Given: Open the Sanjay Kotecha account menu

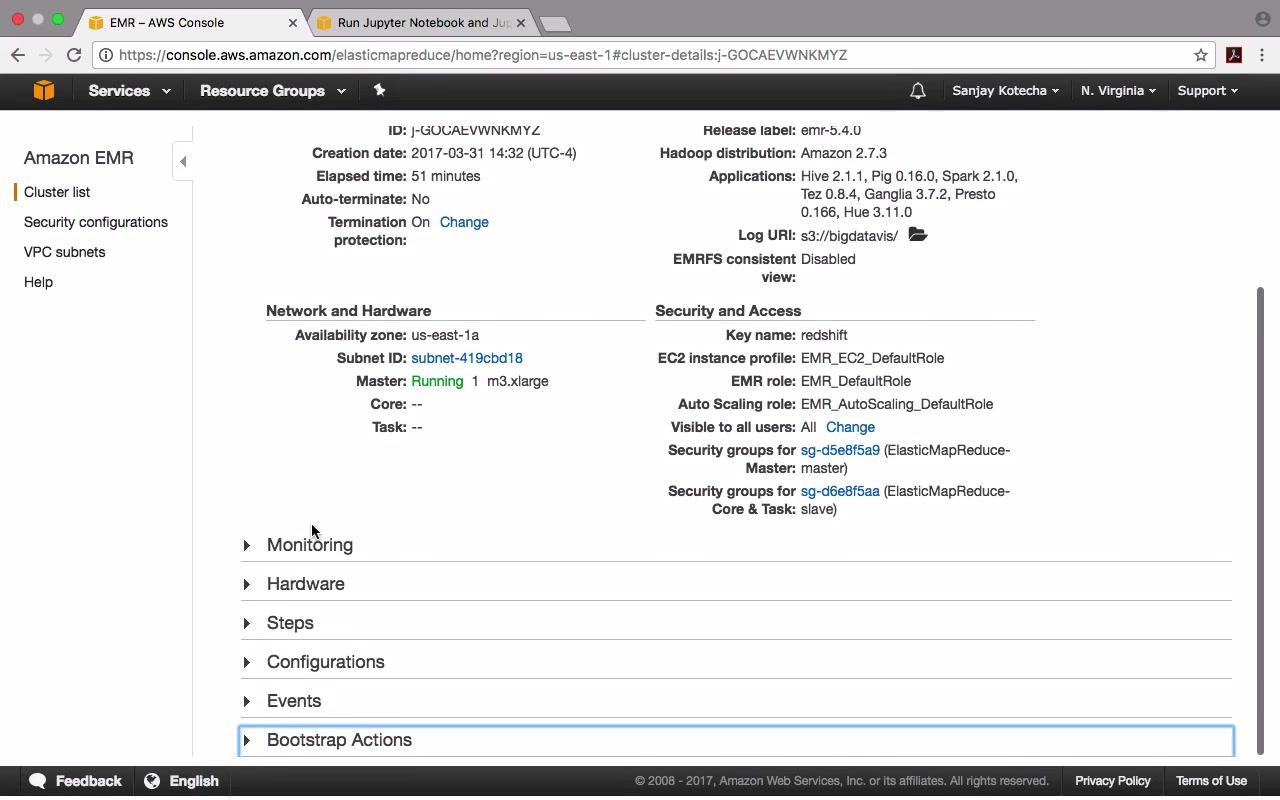Looking at the screenshot, I should click(1005, 91).
